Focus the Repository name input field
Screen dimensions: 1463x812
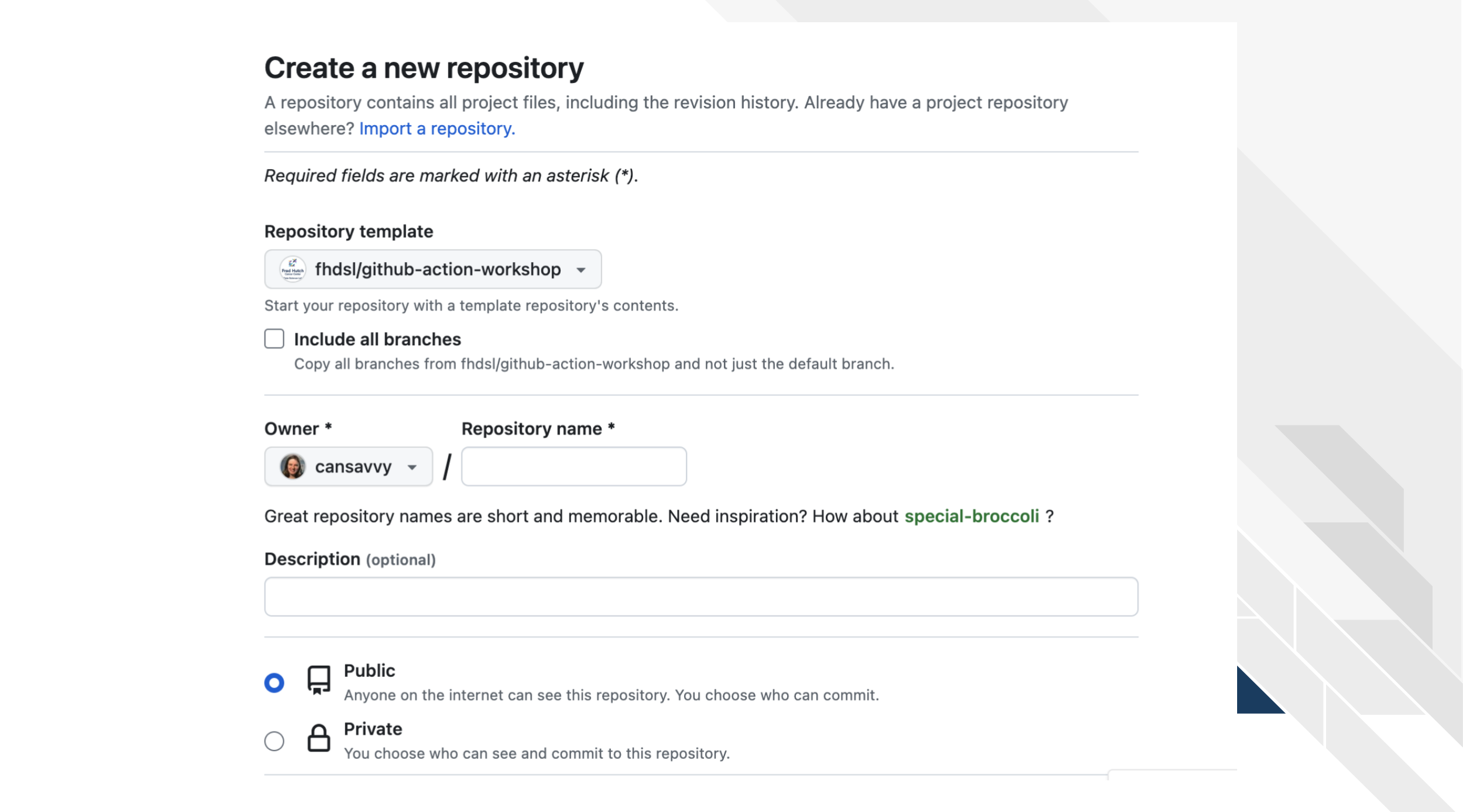click(573, 466)
